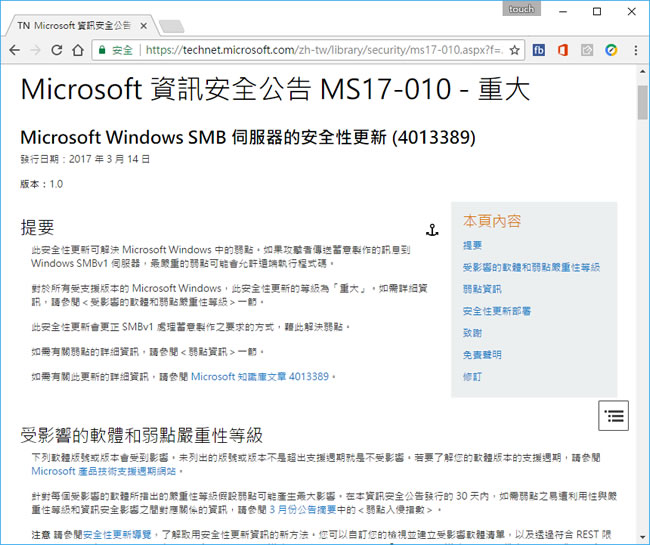The width and height of the screenshot is (650, 545).
Task: Open 安全性更新部署 from page contents
Action: tap(497, 311)
